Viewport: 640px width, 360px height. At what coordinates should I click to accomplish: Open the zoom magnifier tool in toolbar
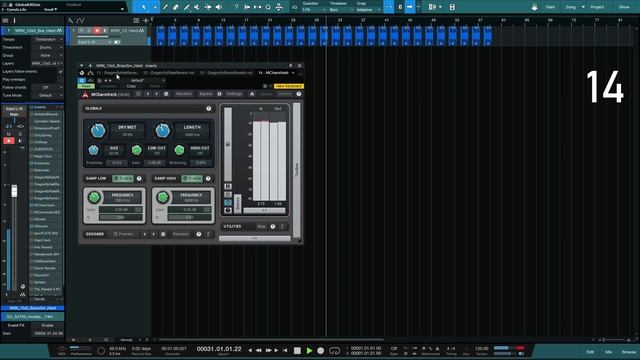(x=268, y=7)
